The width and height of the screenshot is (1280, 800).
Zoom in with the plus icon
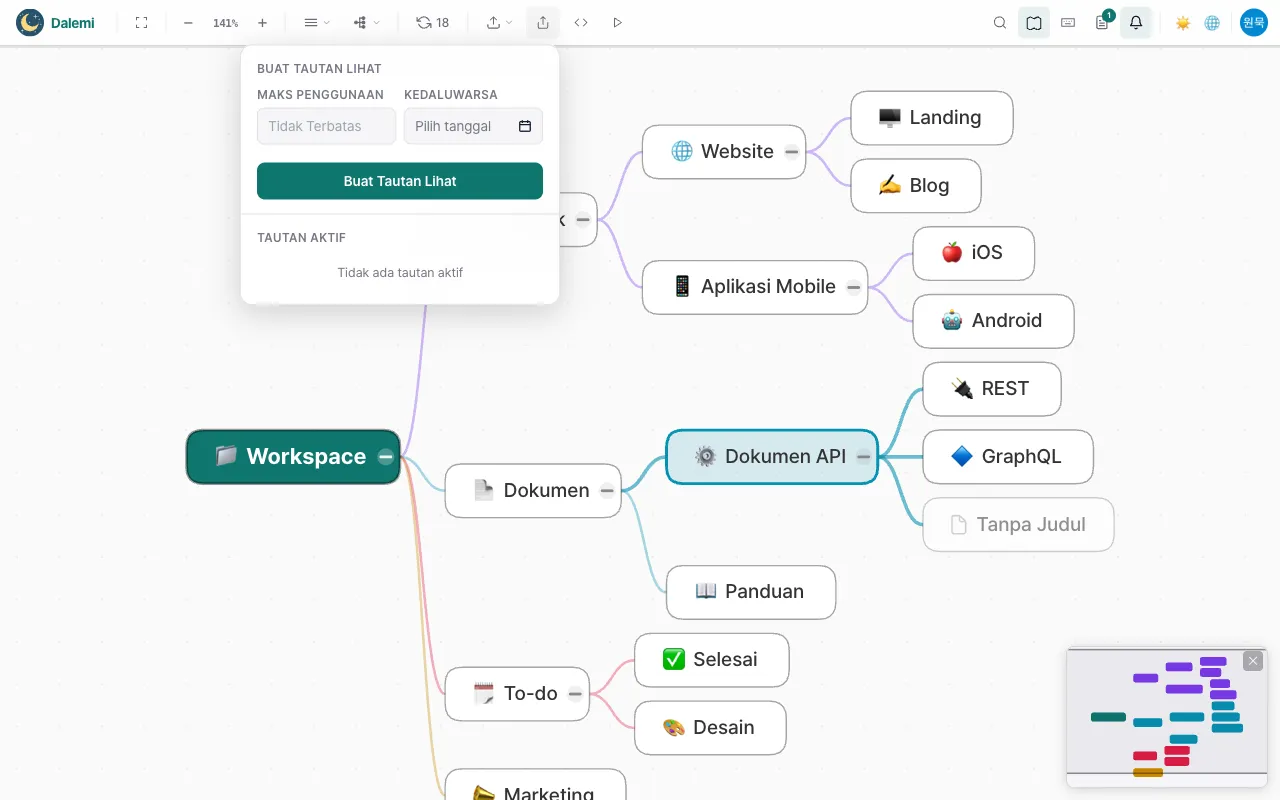[x=262, y=22]
